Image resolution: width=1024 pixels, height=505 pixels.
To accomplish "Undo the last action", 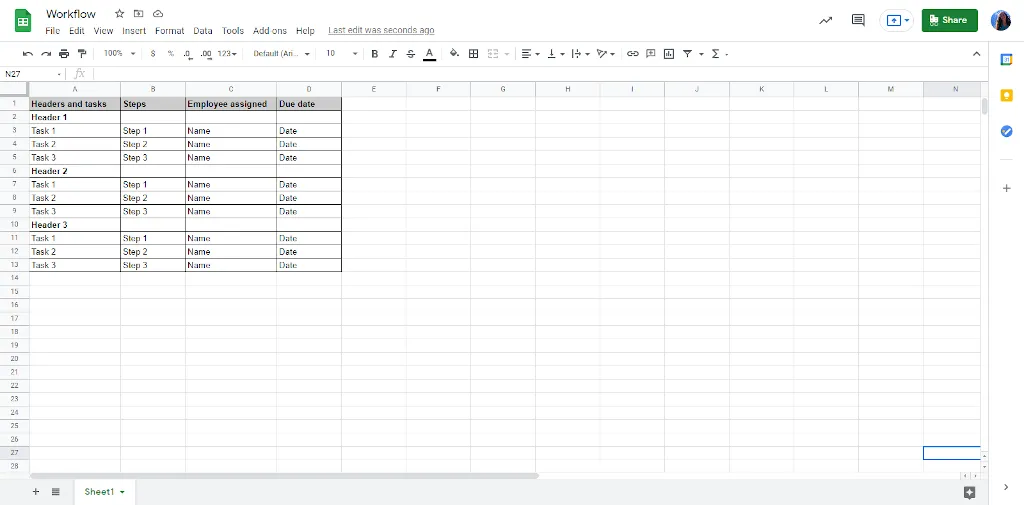I will click(x=27, y=54).
